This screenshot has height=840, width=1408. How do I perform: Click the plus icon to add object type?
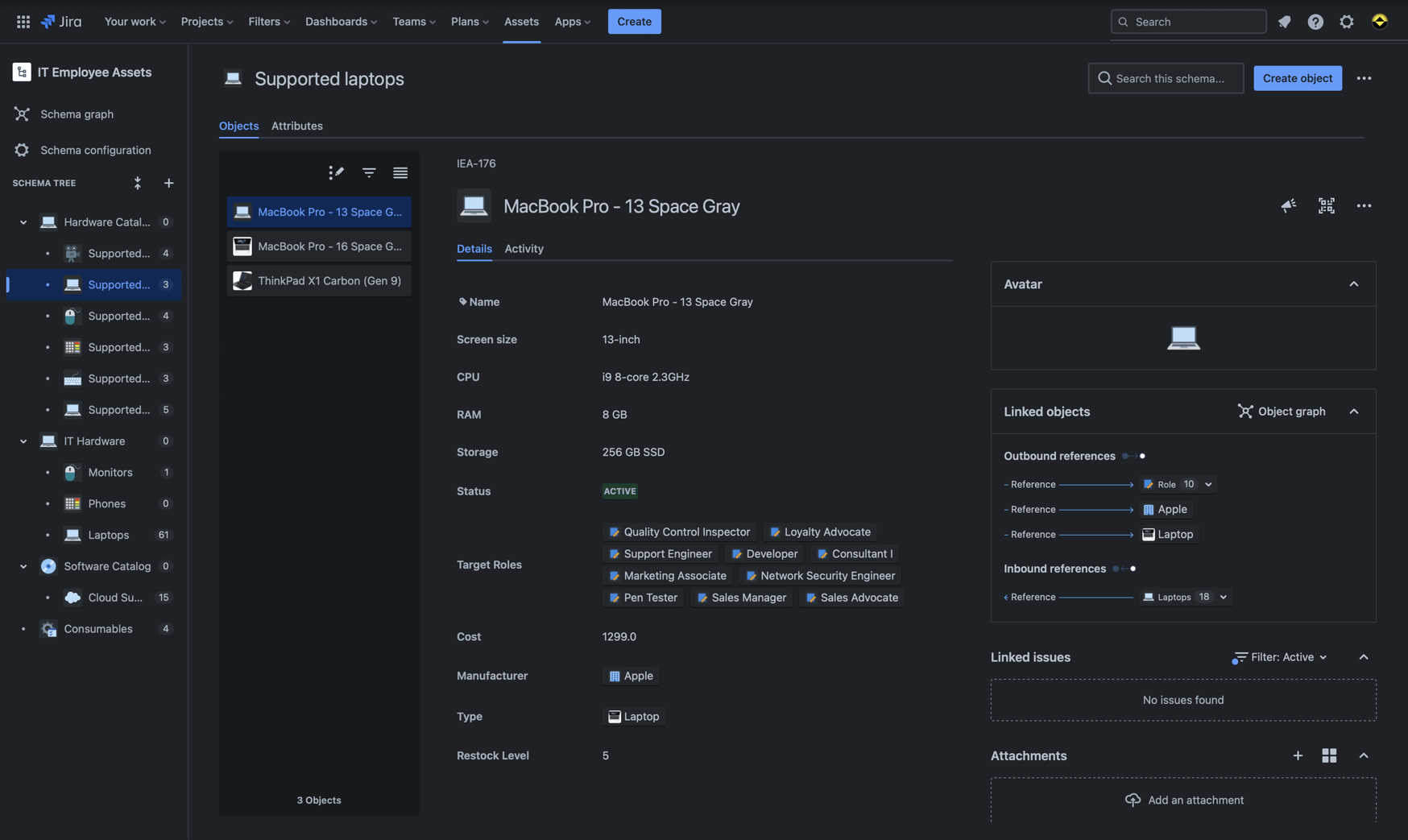point(168,183)
